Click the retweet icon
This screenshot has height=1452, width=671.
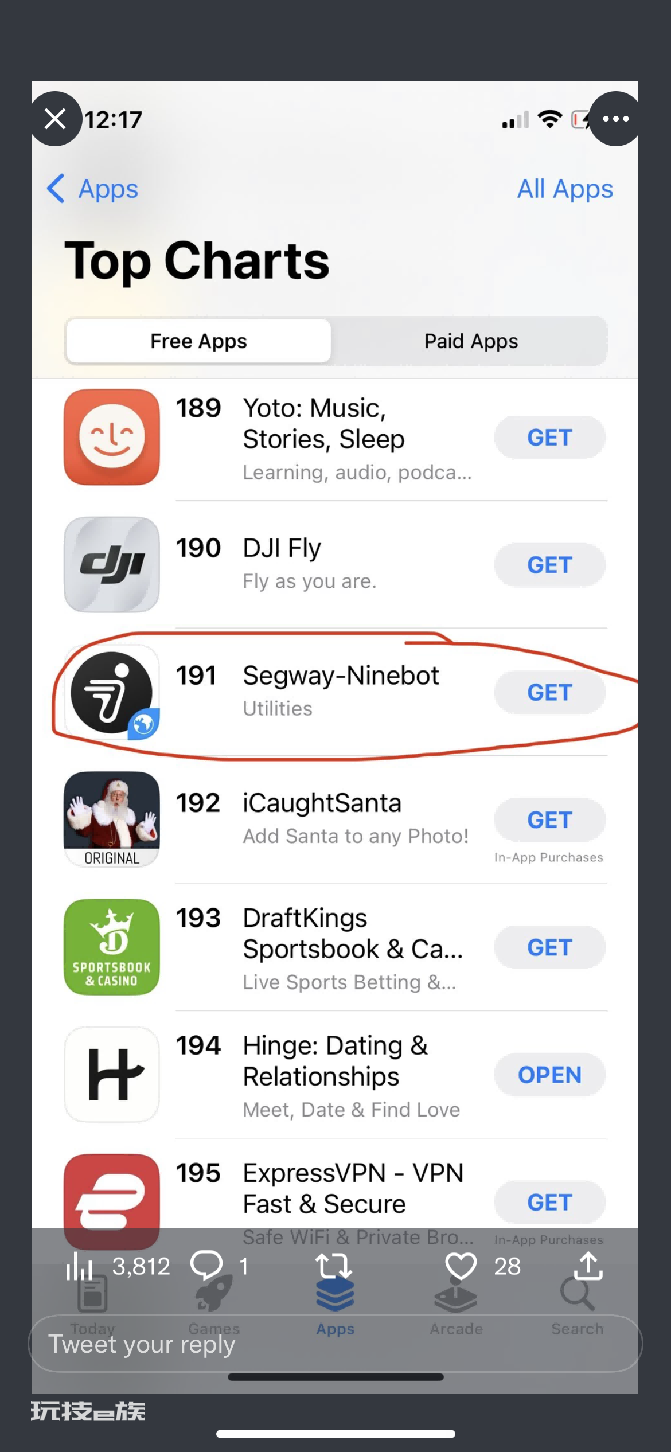point(334,1266)
